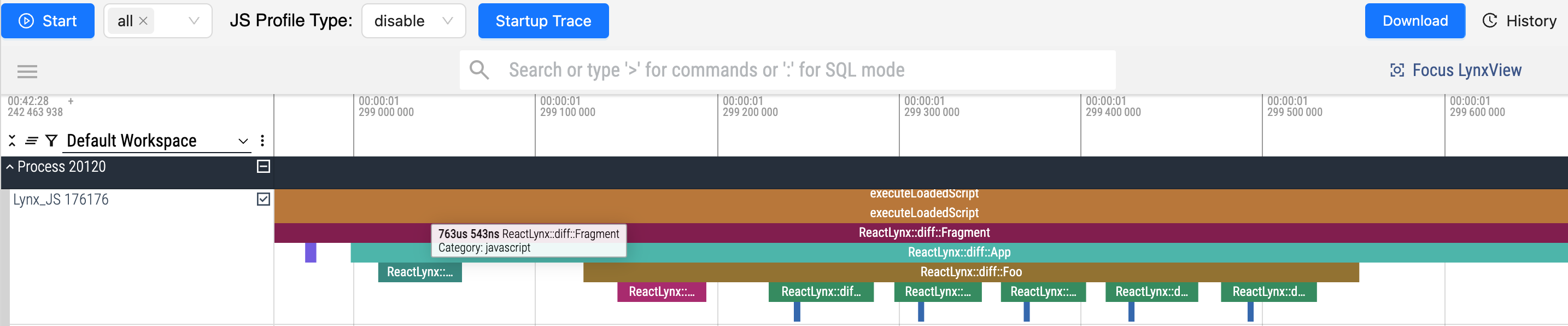Open the category filter dropdown arrow

pos(194,21)
